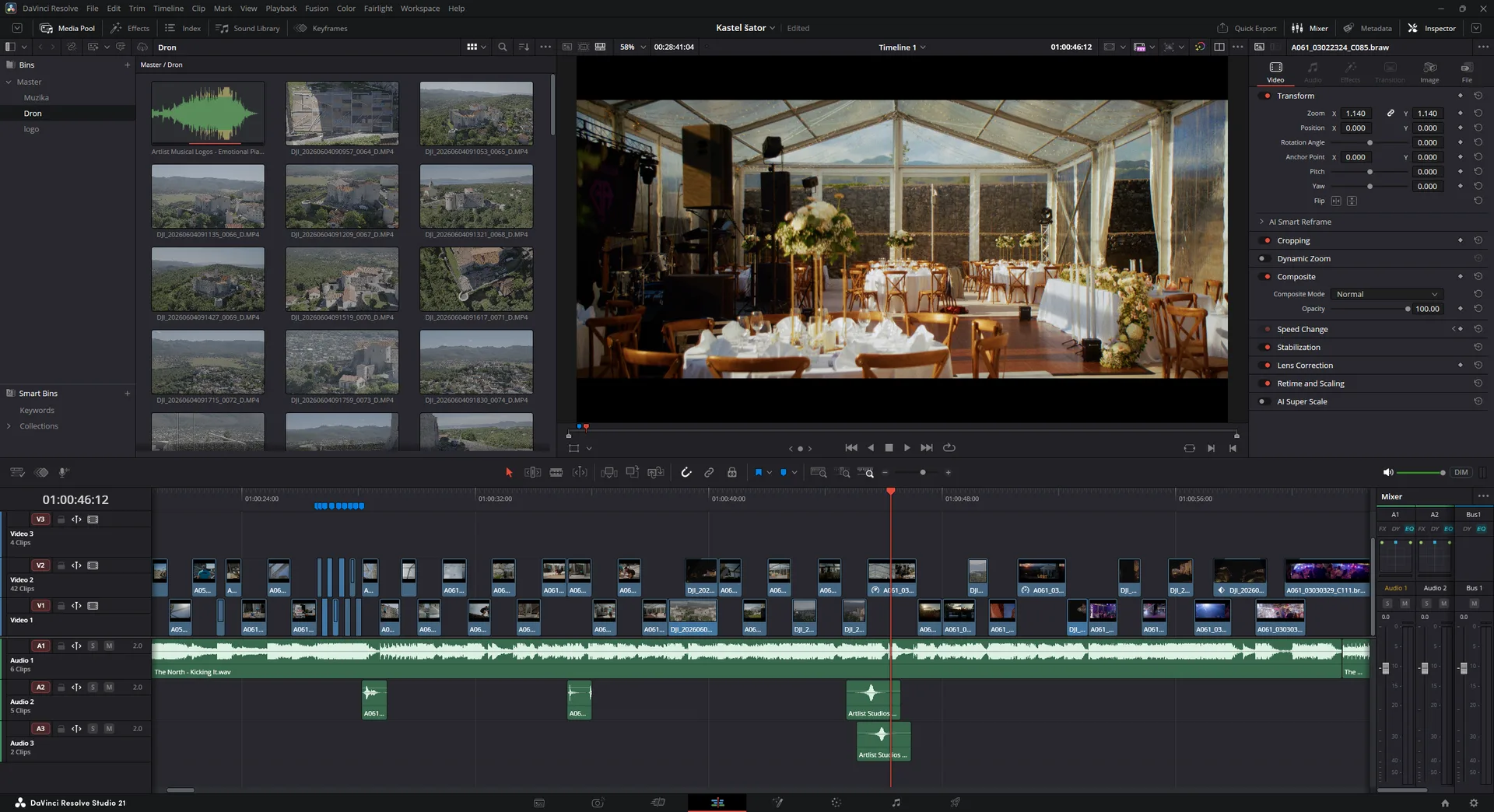Screen dimensions: 1494x812
Task: Add a marker with the blue marker icon
Action: (784, 472)
